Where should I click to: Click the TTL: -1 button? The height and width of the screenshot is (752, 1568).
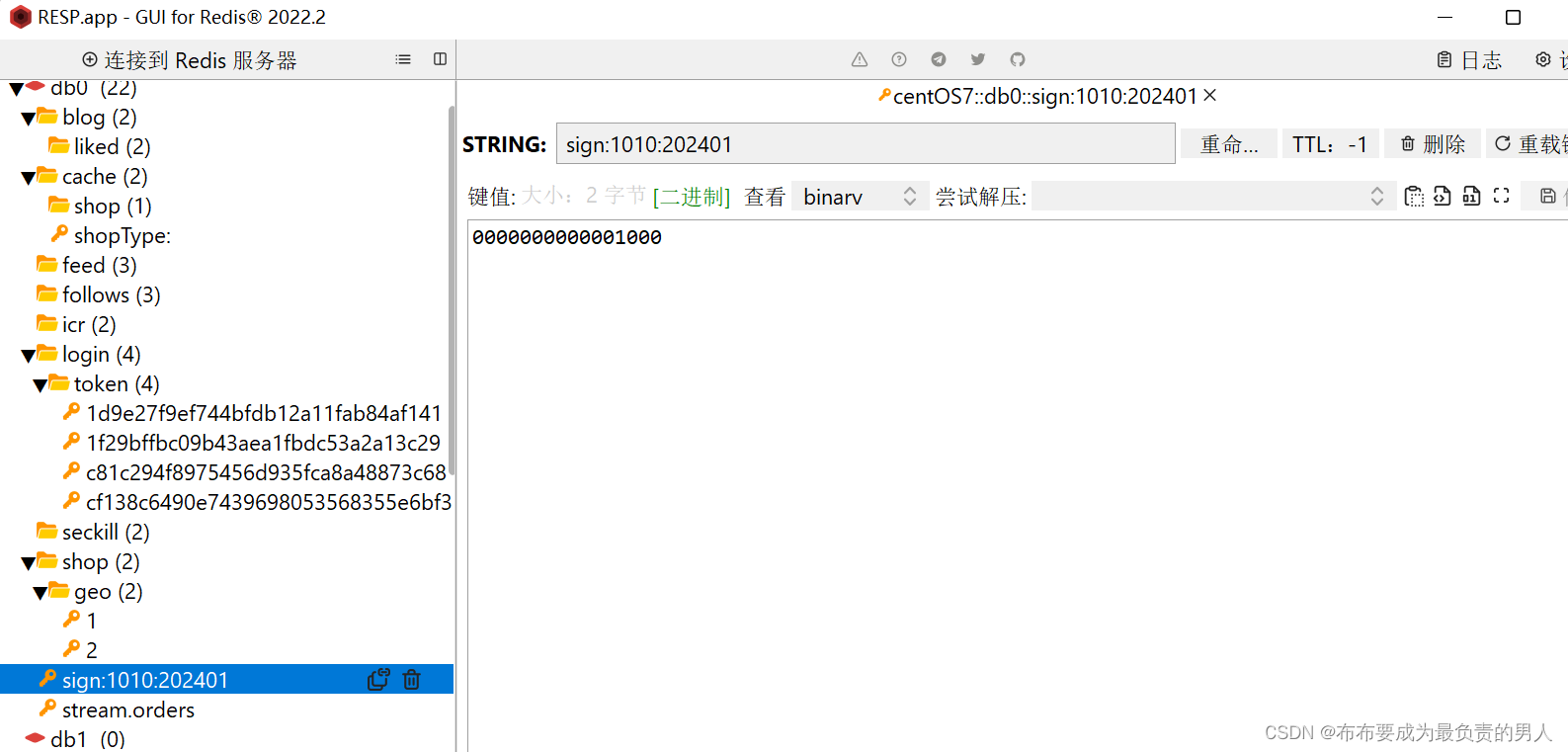1330,144
